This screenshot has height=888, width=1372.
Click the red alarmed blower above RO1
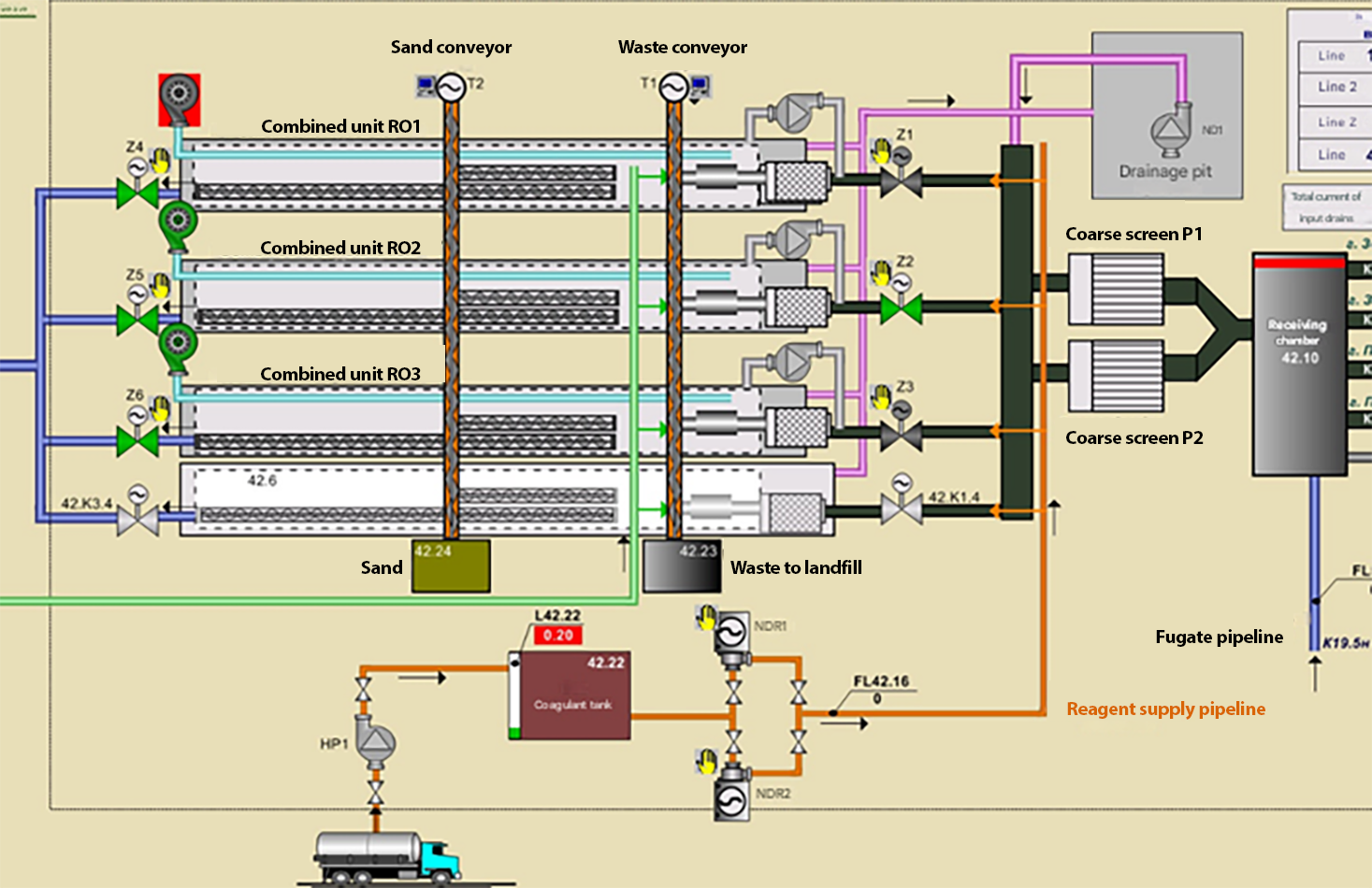click(178, 99)
